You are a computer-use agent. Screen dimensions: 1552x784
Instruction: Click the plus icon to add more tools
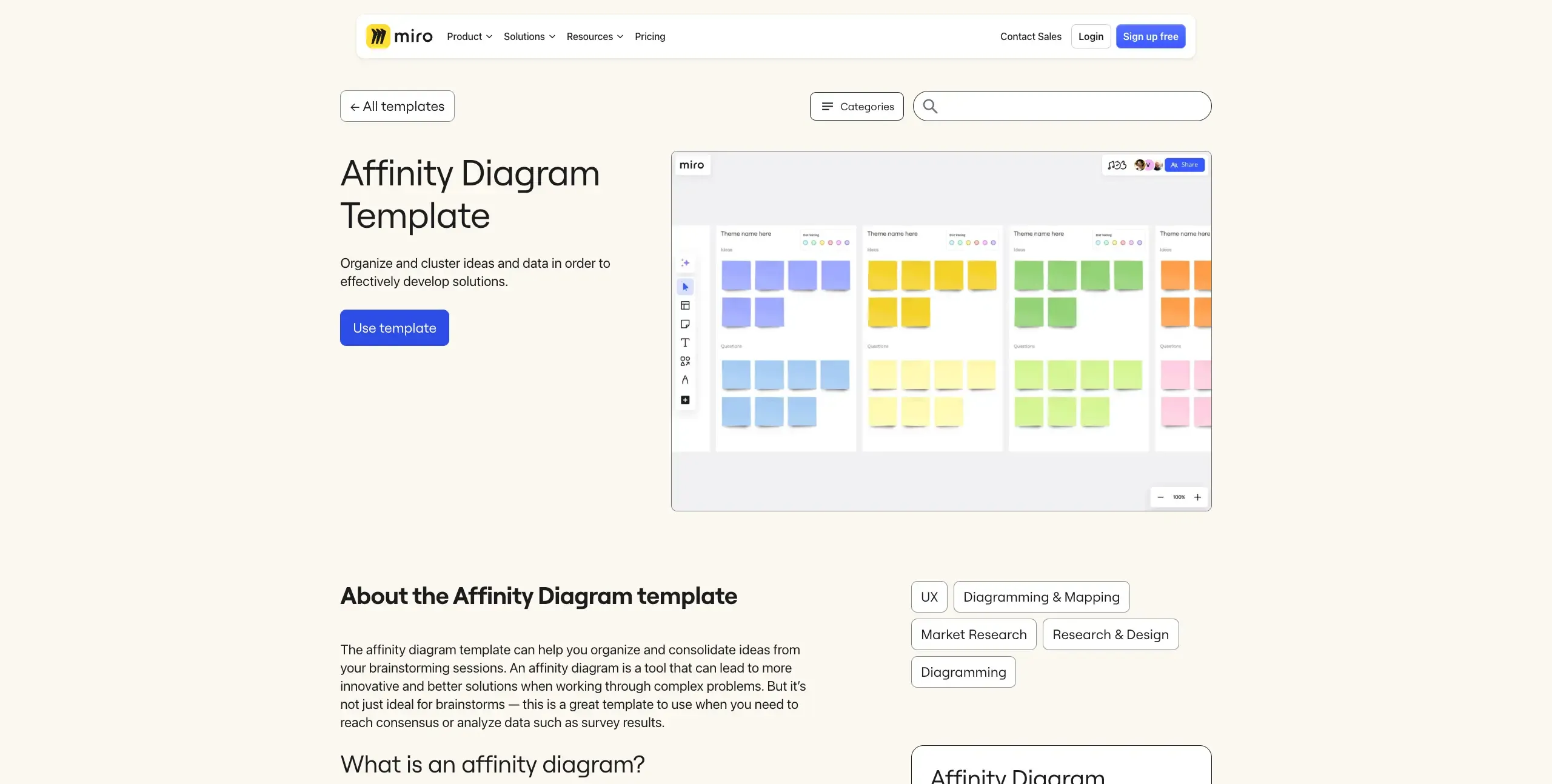[x=684, y=400]
